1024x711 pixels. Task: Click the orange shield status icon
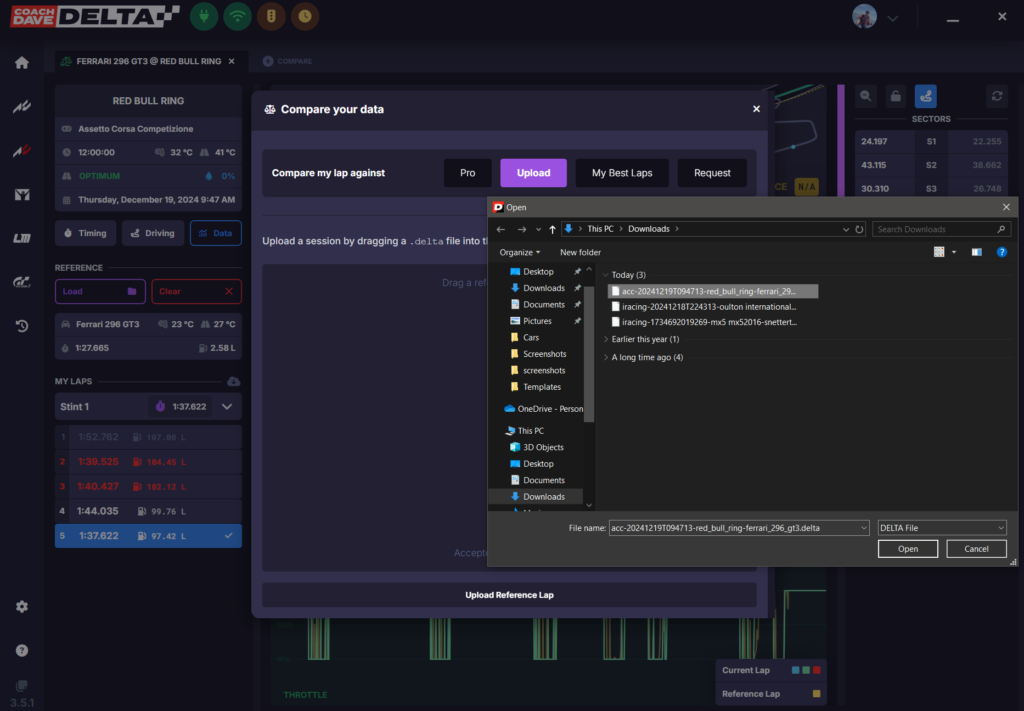(x=271, y=16)
